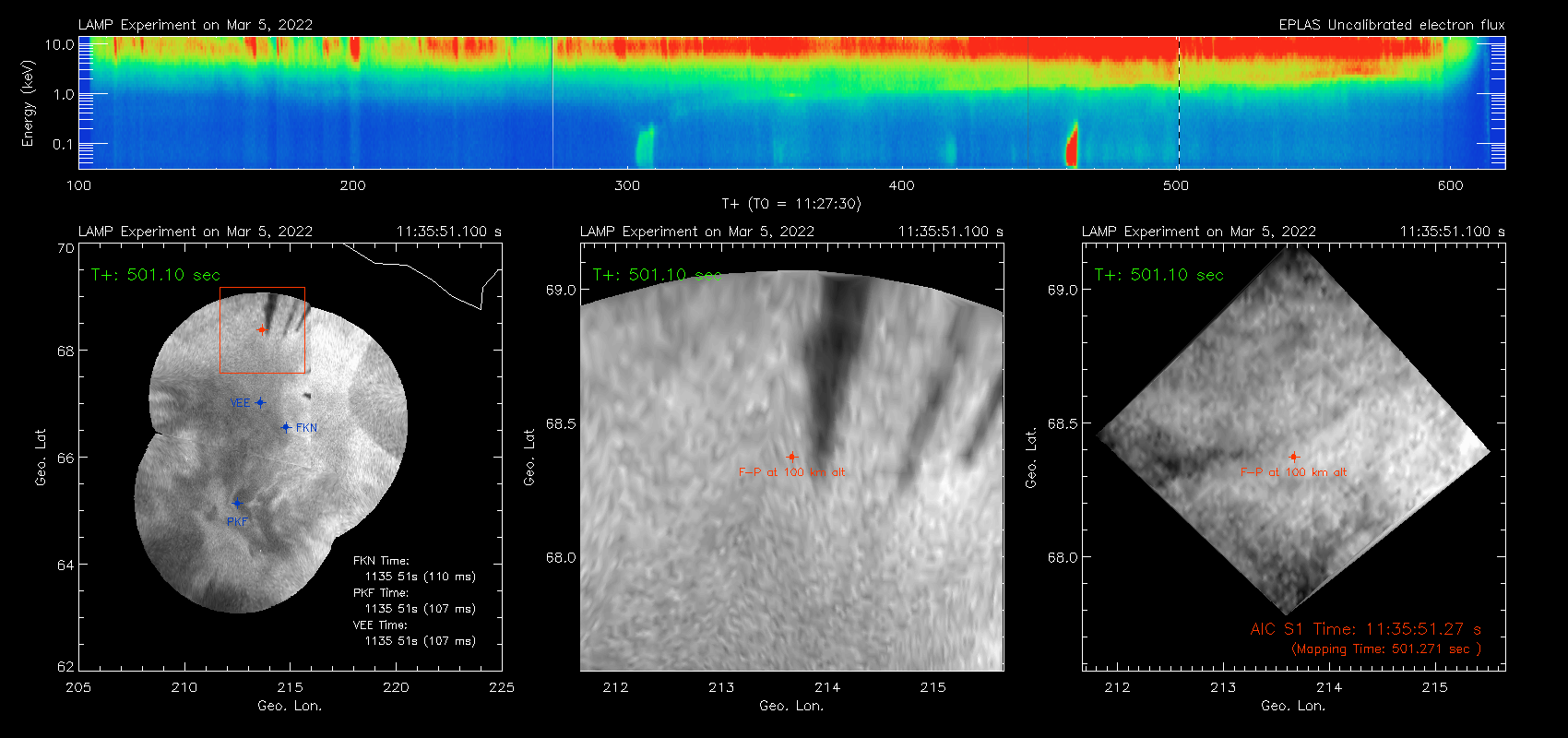The image size is (1568, 738).
Task: Click the red footprint cross in the right diamond image
Action: click(x=1293, y=457)
